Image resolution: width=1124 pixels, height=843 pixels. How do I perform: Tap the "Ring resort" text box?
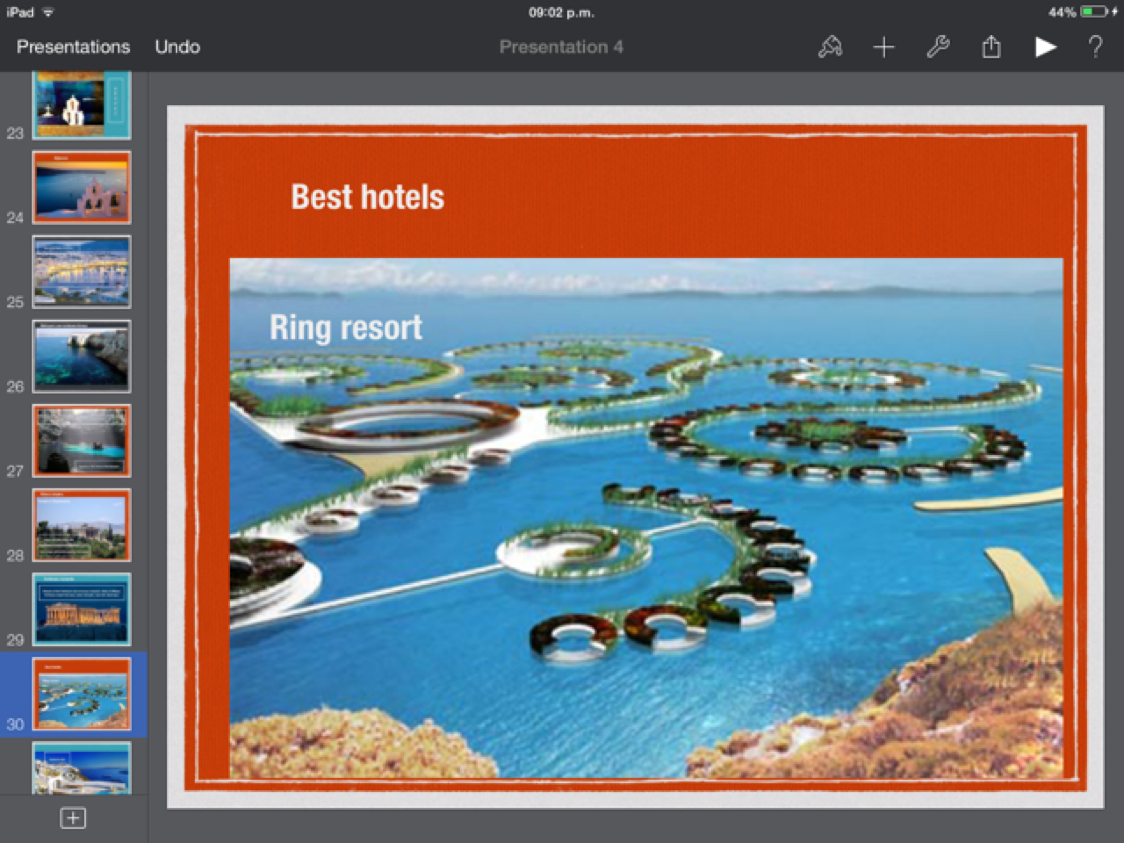(346, 327)
